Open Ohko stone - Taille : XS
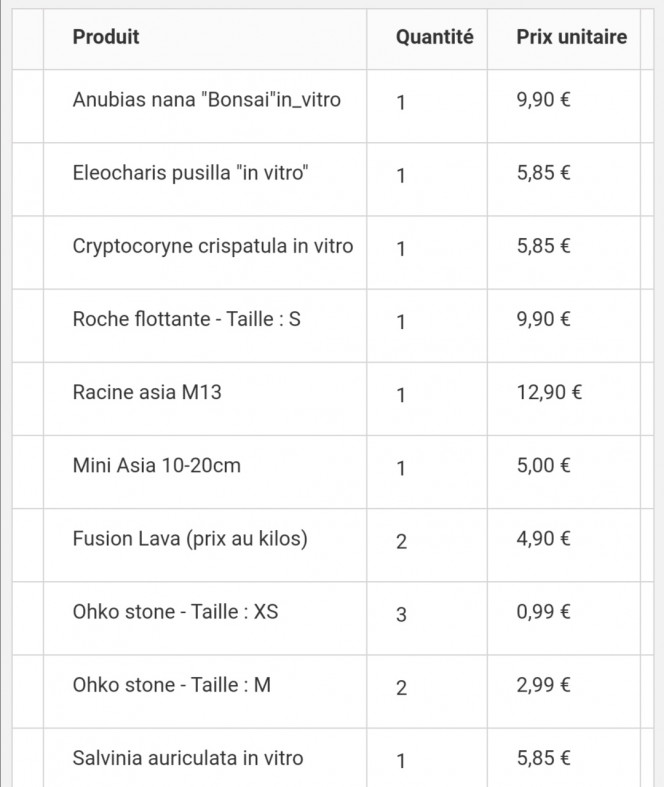Screen dimensions: 664x787 pyautogui.click(x=175, y=612)
